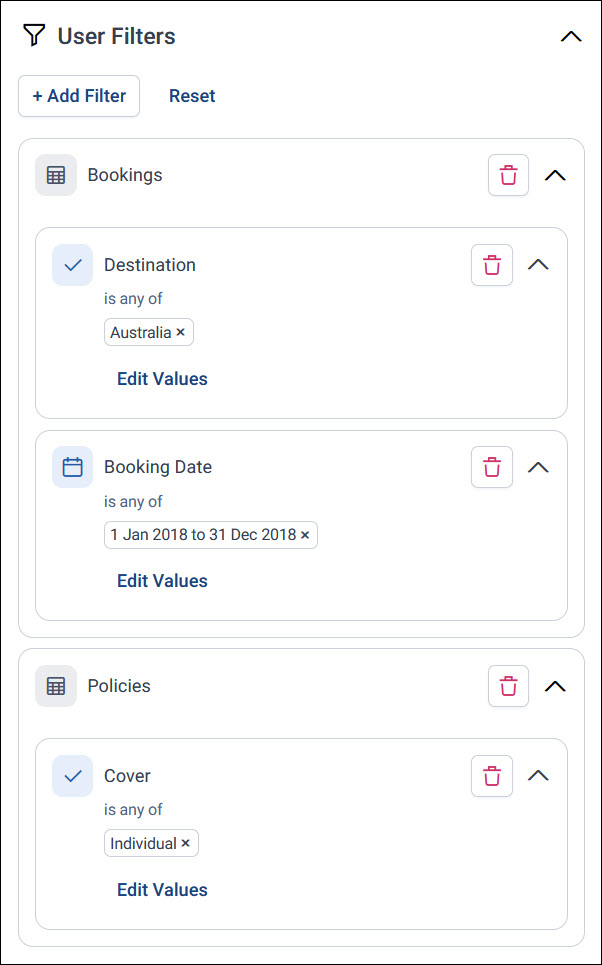Delete the Cover filter
602x965 pixels.
(x=492, y=776)
